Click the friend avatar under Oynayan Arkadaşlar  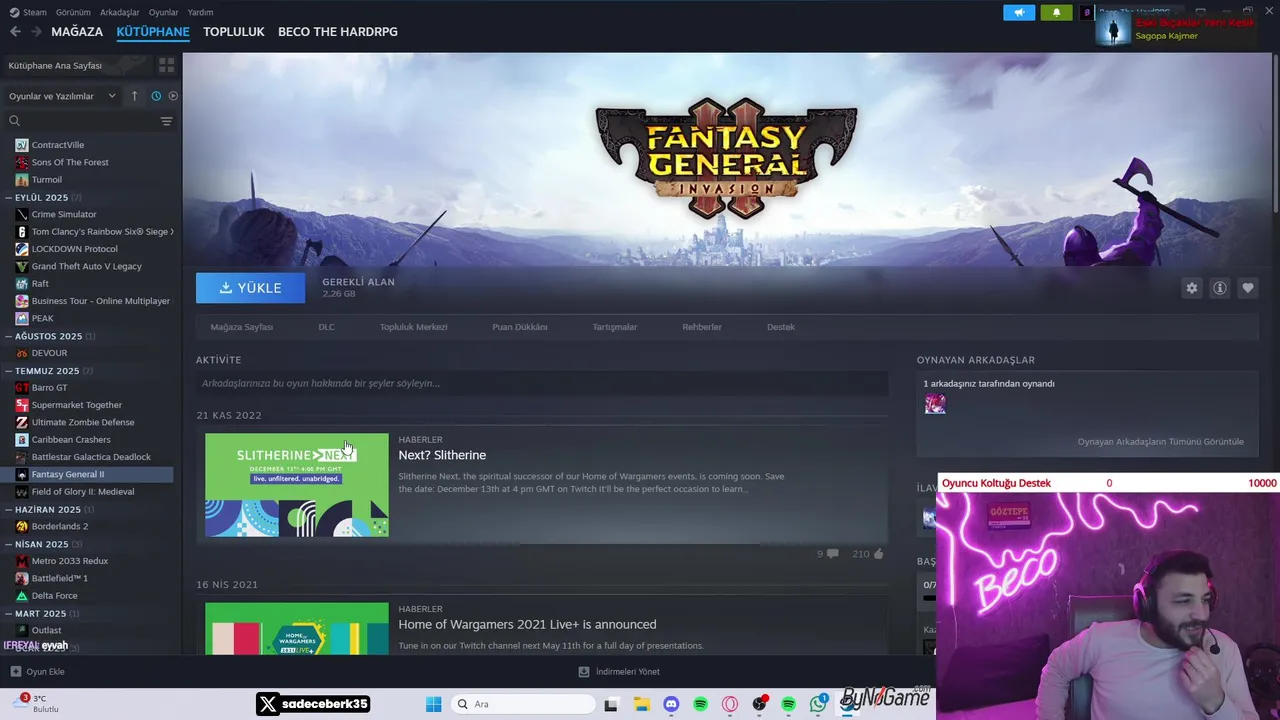[935, 404]
